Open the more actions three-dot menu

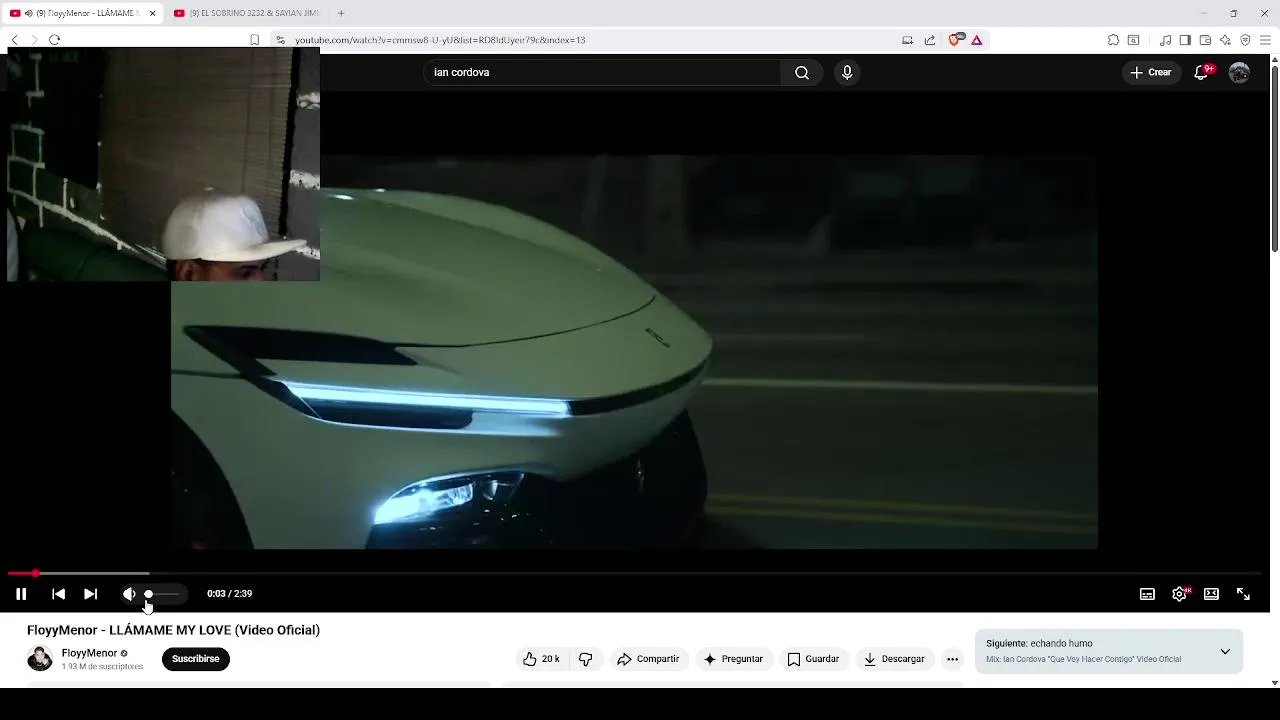[x=952, y=659]
